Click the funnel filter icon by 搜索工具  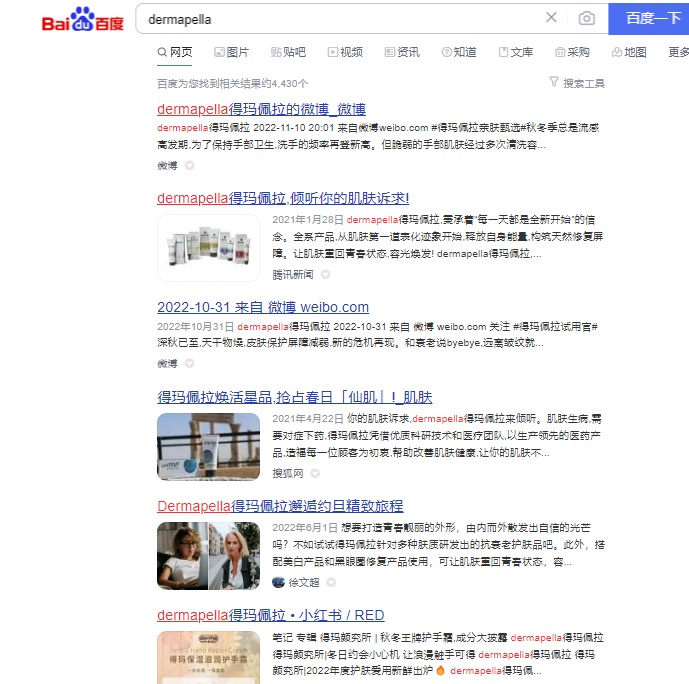554,82
